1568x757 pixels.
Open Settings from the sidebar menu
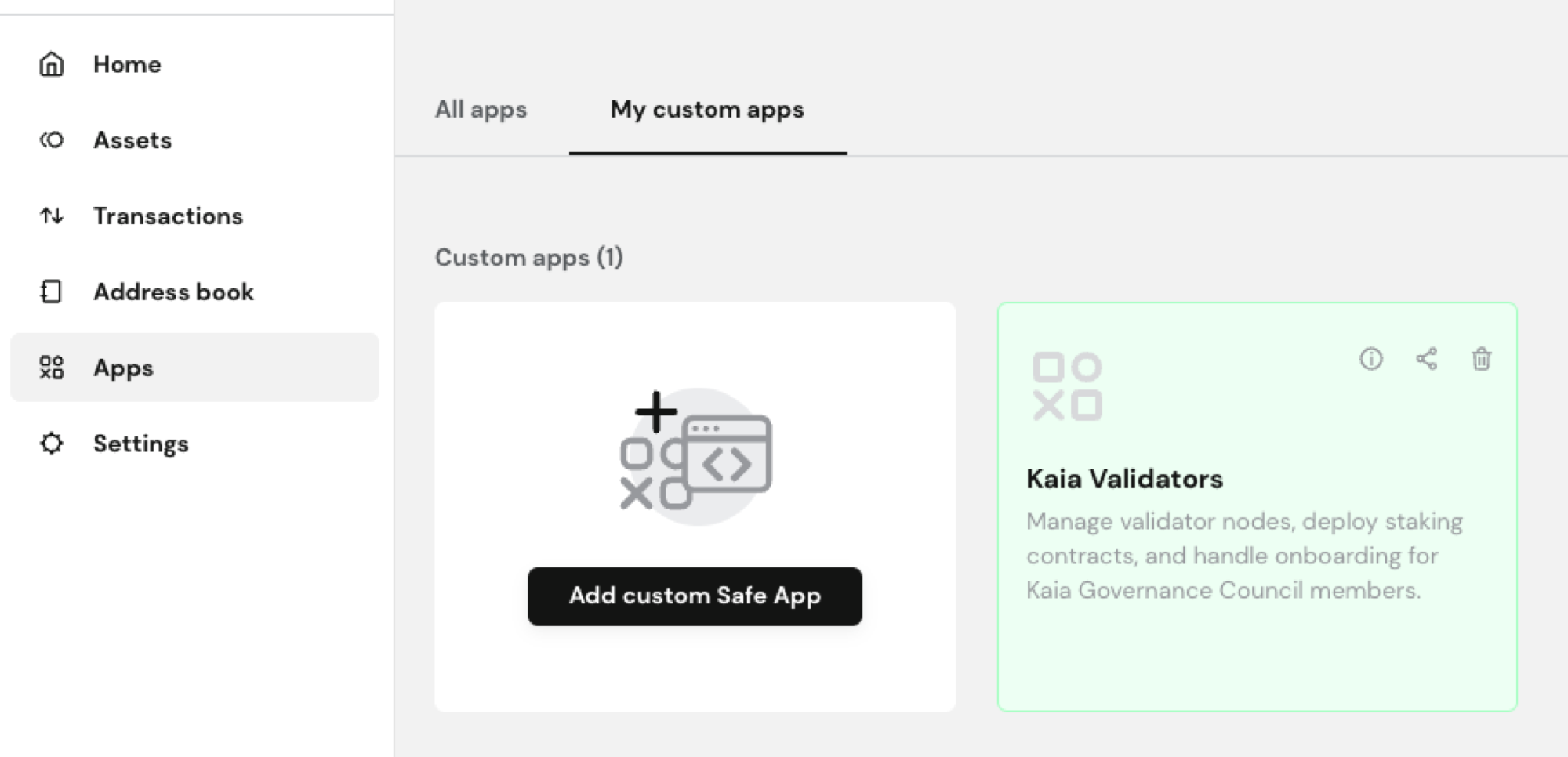coord(141,443)
